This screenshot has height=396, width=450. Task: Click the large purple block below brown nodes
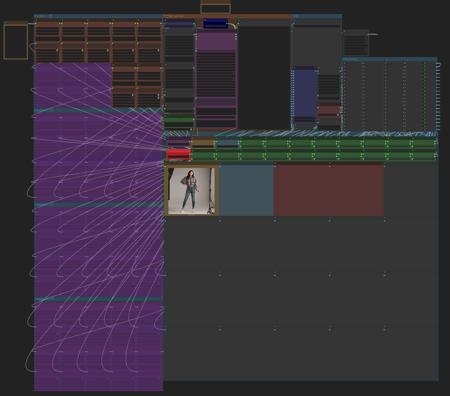[x=73, y=85]
